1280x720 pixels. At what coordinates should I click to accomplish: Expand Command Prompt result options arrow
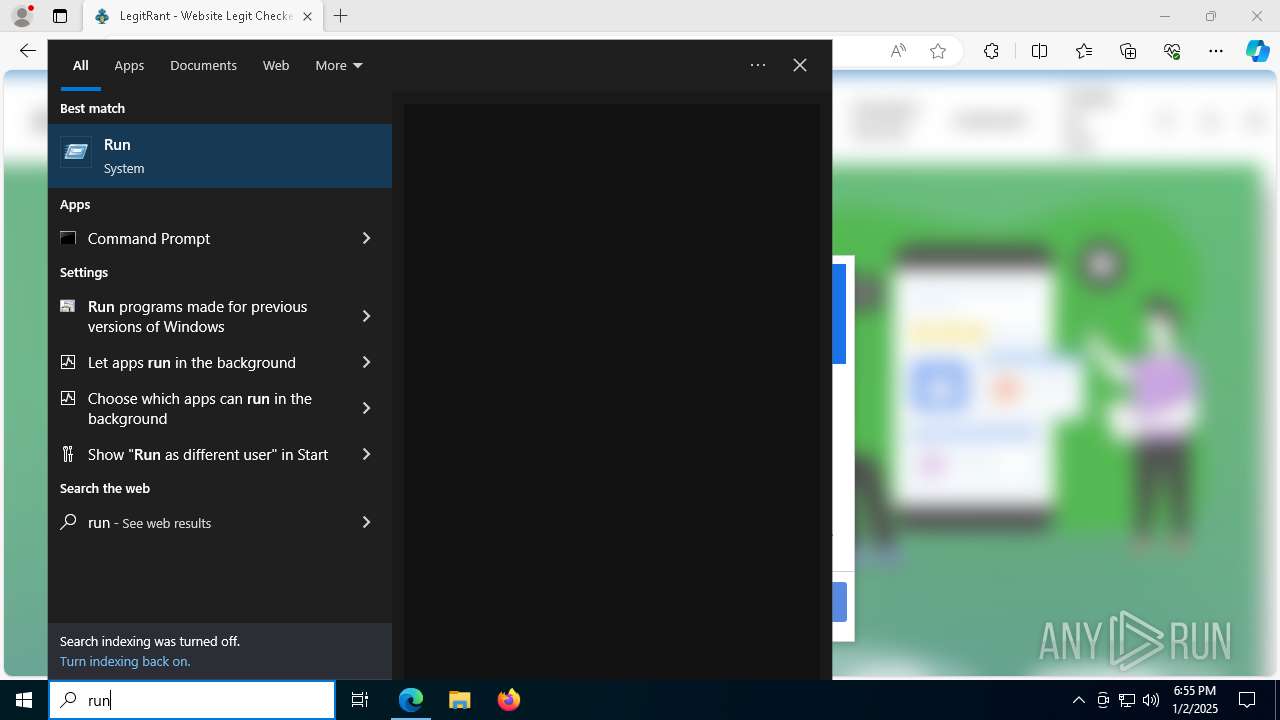coord(366,238)
